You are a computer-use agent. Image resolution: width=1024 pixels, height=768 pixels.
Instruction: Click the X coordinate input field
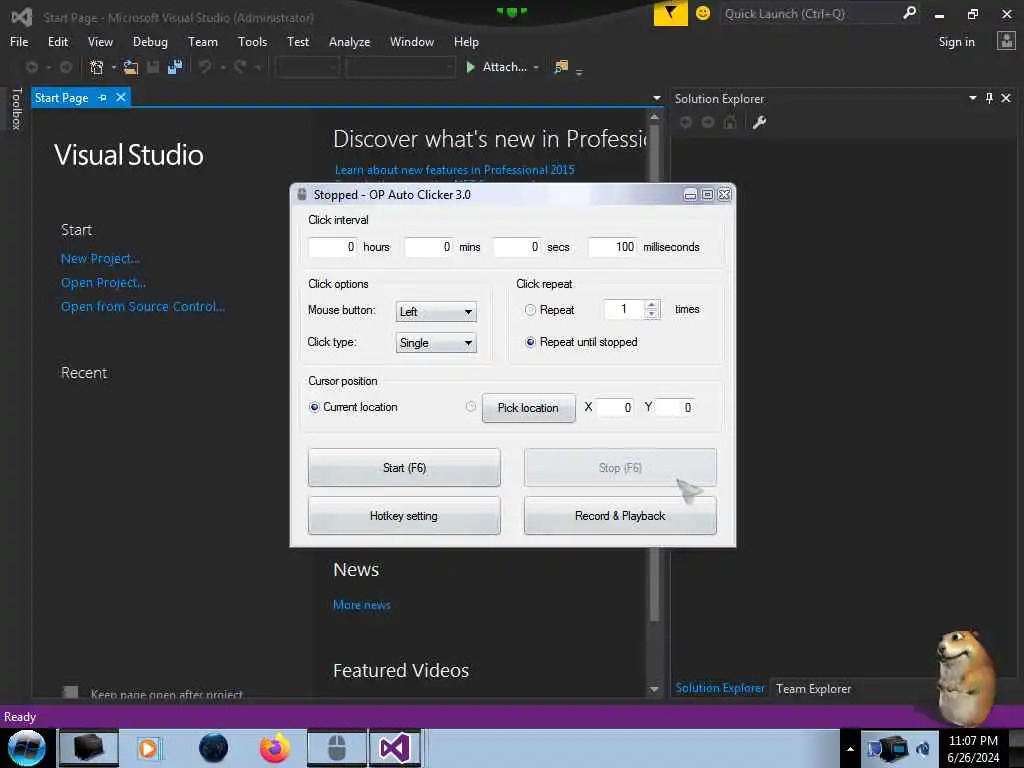pyautogui.click(x=615, y=408)
